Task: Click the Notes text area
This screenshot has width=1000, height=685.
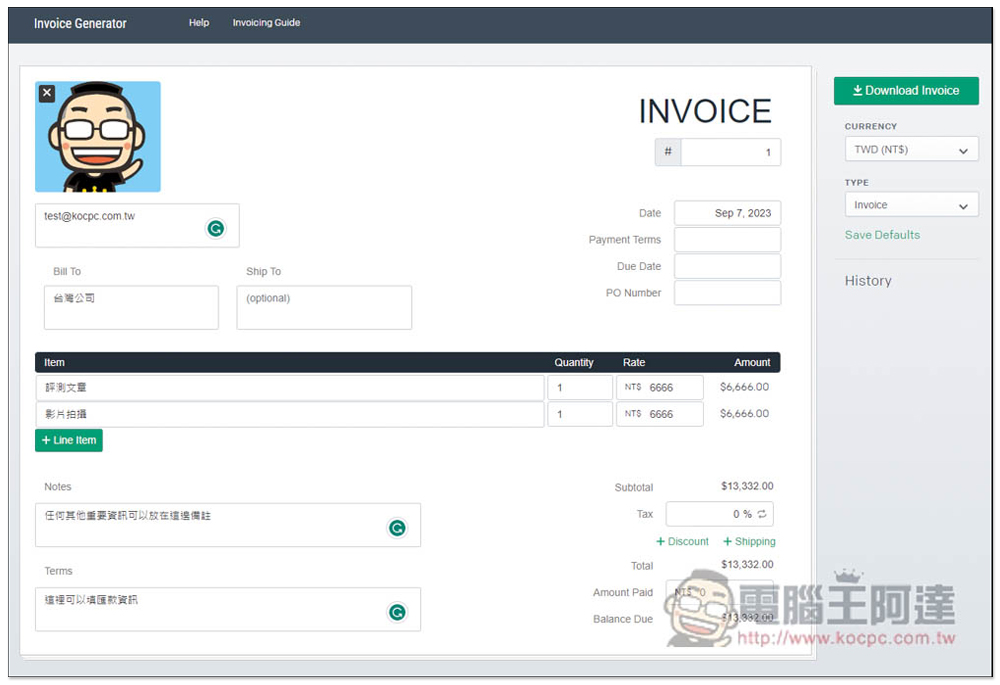Action: tap(228, 525)
